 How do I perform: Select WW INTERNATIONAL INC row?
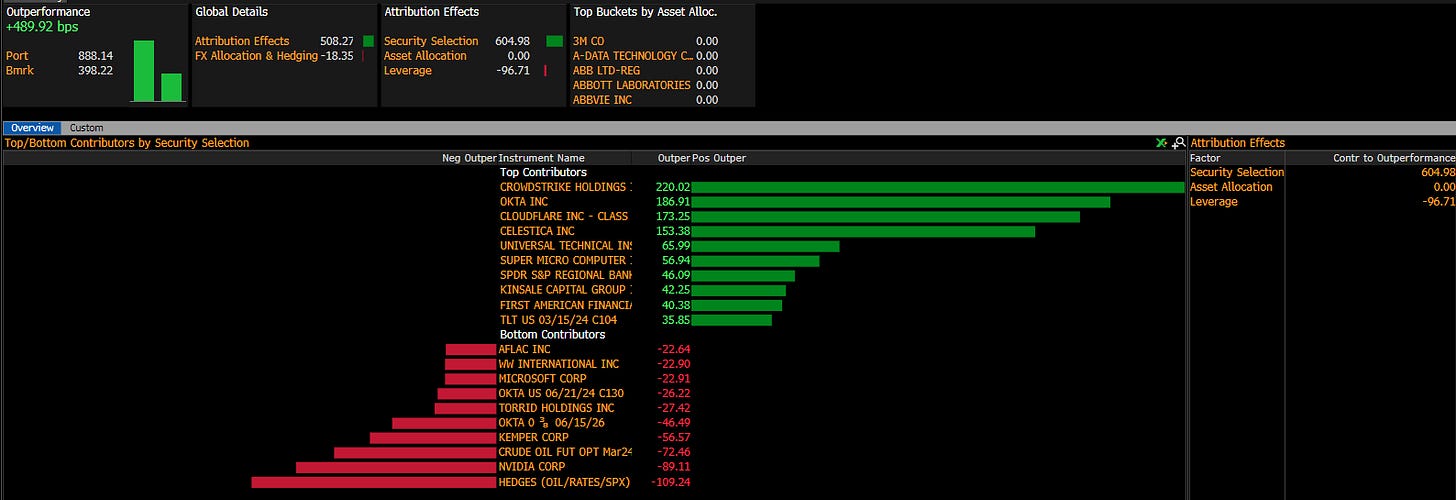tap(559, 364)
